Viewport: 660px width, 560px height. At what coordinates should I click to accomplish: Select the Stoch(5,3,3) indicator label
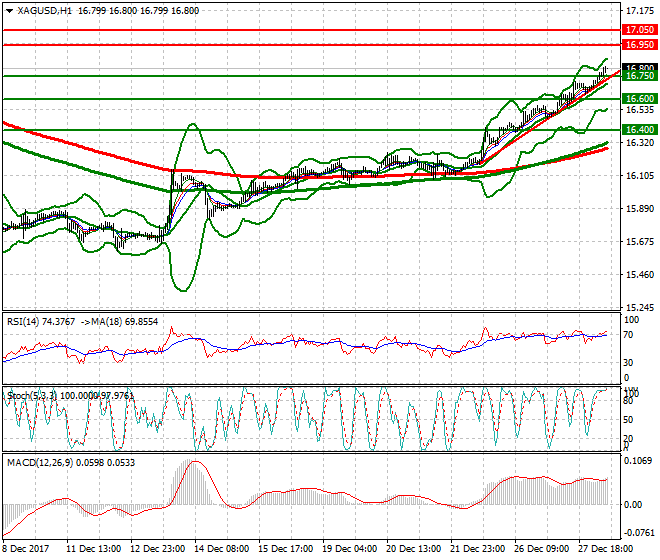(x=32, y=396)
